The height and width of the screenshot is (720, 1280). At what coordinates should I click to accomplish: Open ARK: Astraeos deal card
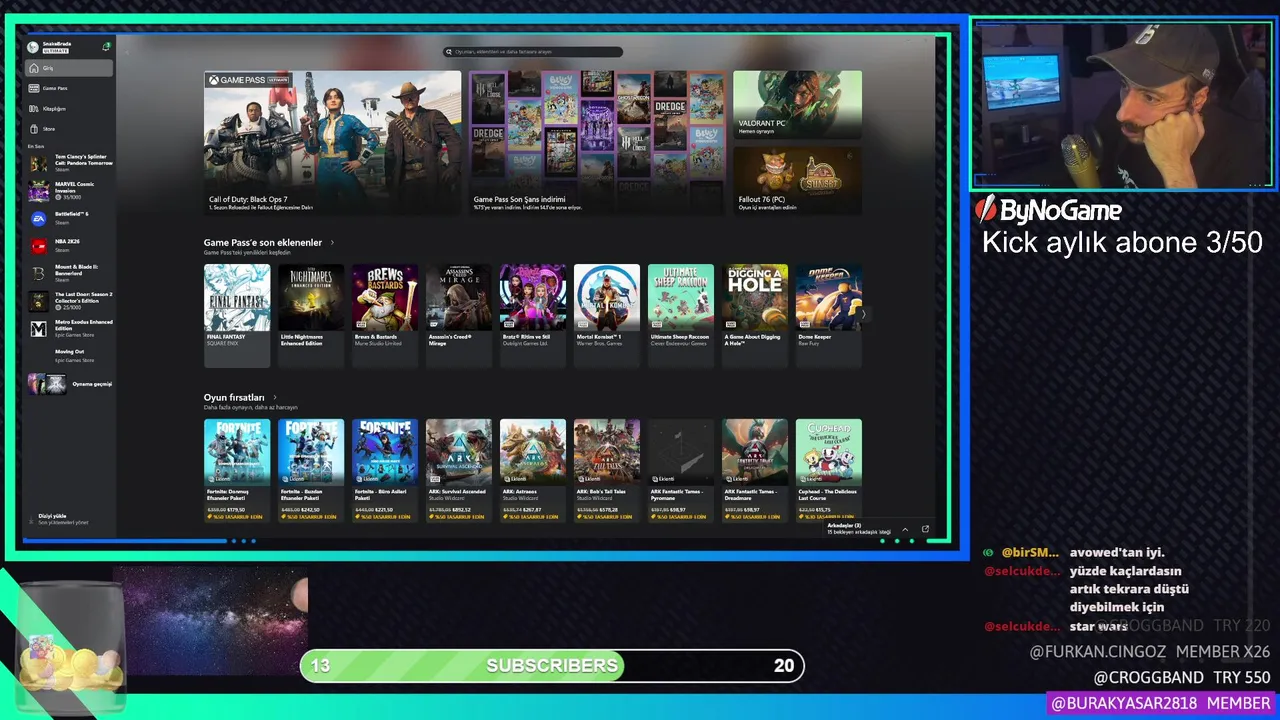click(533, 470)
